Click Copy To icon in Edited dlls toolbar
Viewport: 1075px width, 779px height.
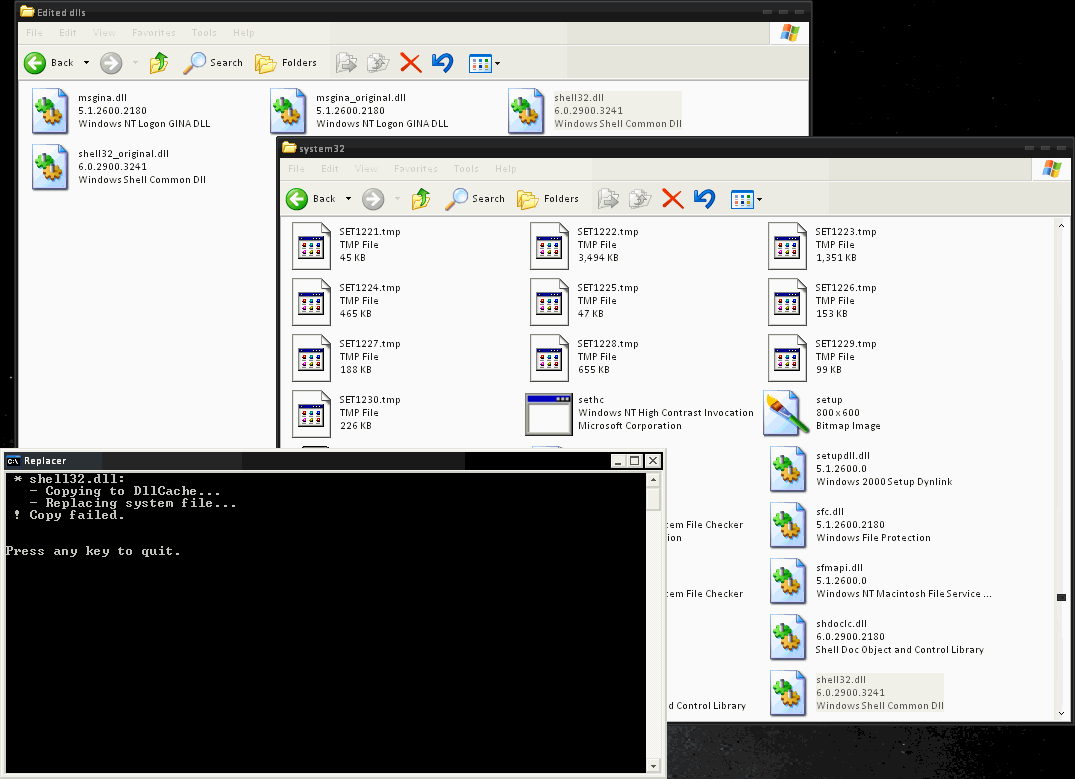pos(378,63)
